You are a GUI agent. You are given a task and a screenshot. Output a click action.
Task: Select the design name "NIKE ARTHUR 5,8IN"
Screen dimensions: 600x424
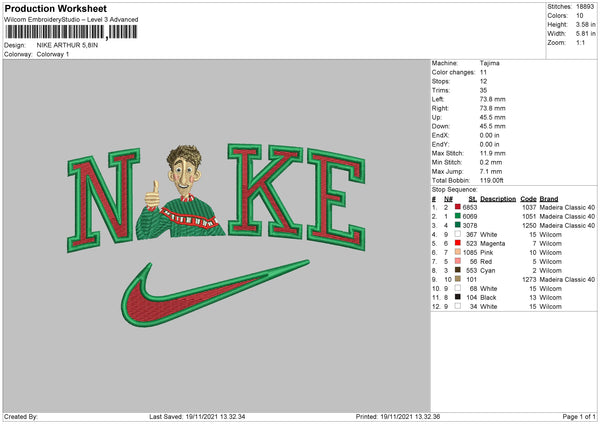point(67,45)
